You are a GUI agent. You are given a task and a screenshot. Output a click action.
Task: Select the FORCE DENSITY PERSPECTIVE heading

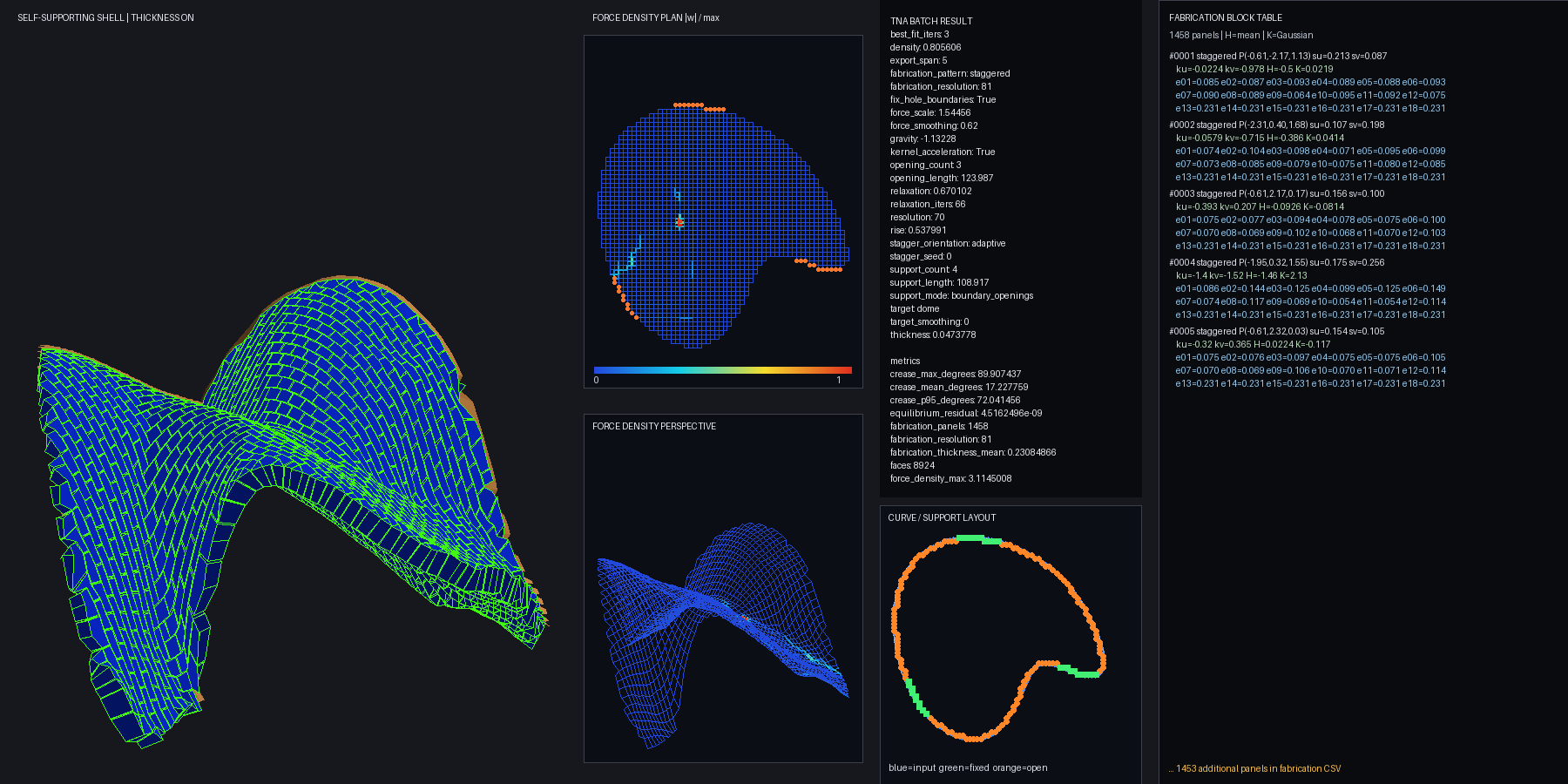[x=654, y=426]
